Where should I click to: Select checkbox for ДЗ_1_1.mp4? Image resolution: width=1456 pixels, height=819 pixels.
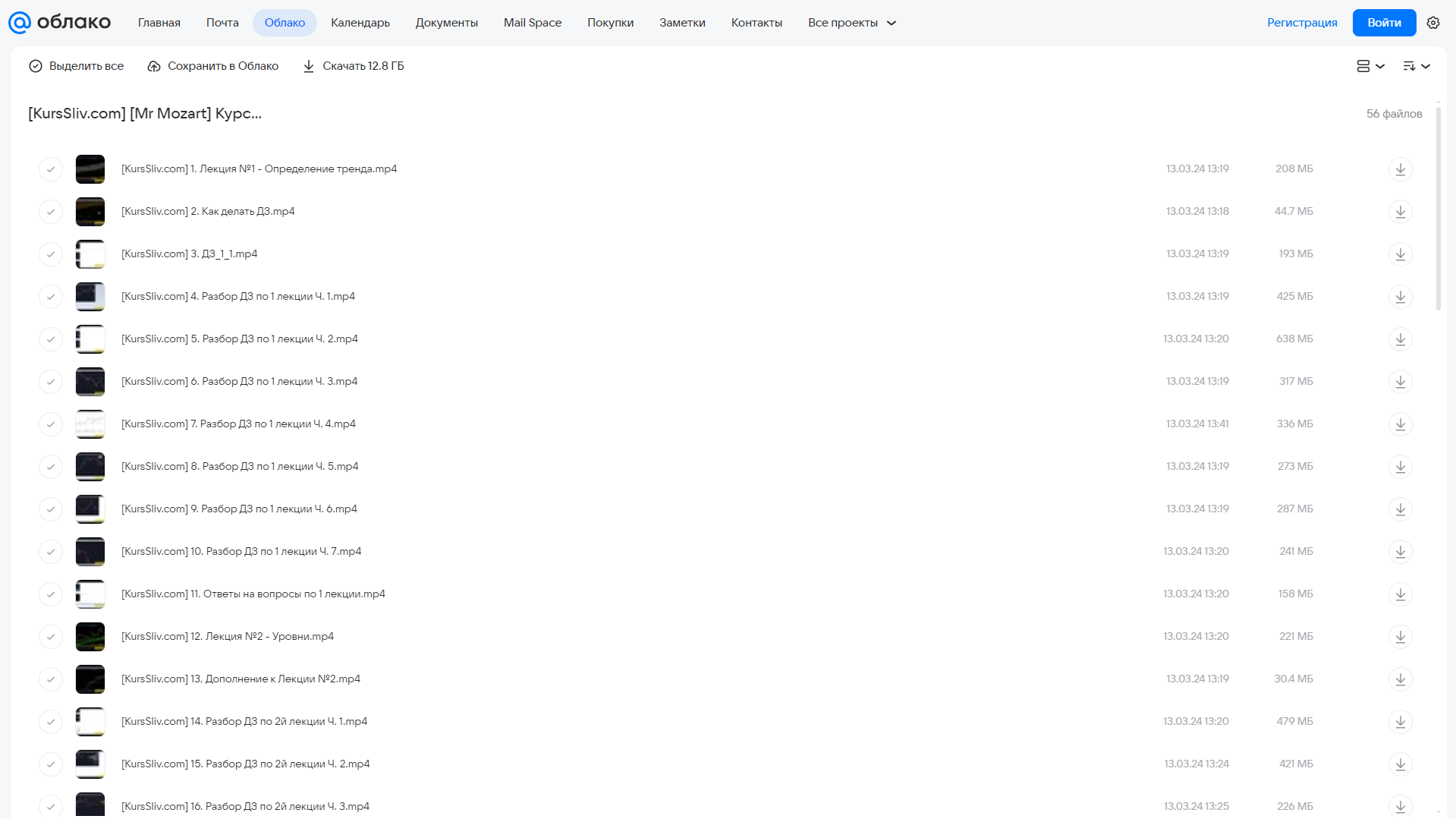pyautogui.click(x=51, y=254)
